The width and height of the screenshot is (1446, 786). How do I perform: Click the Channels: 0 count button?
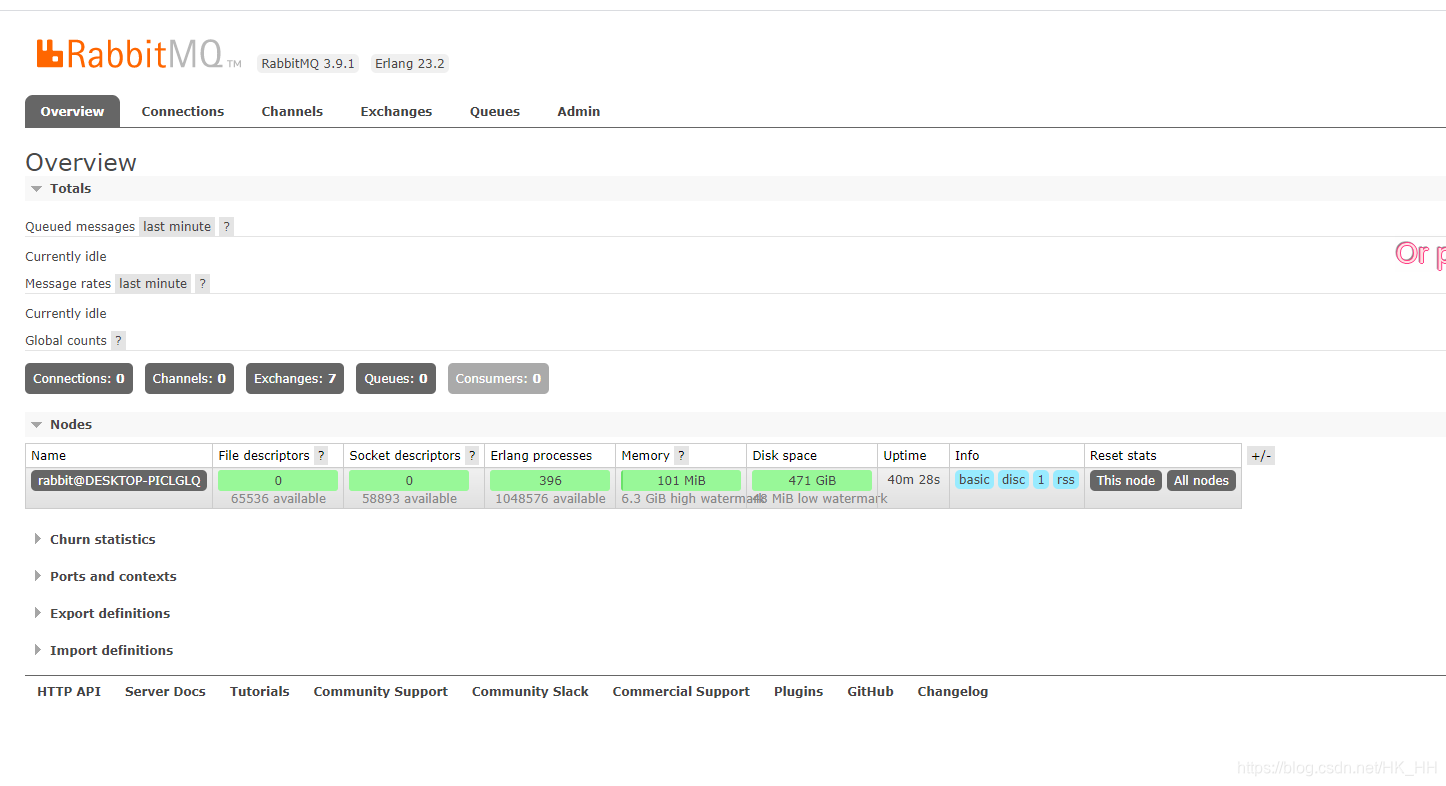tap(190, 378)
